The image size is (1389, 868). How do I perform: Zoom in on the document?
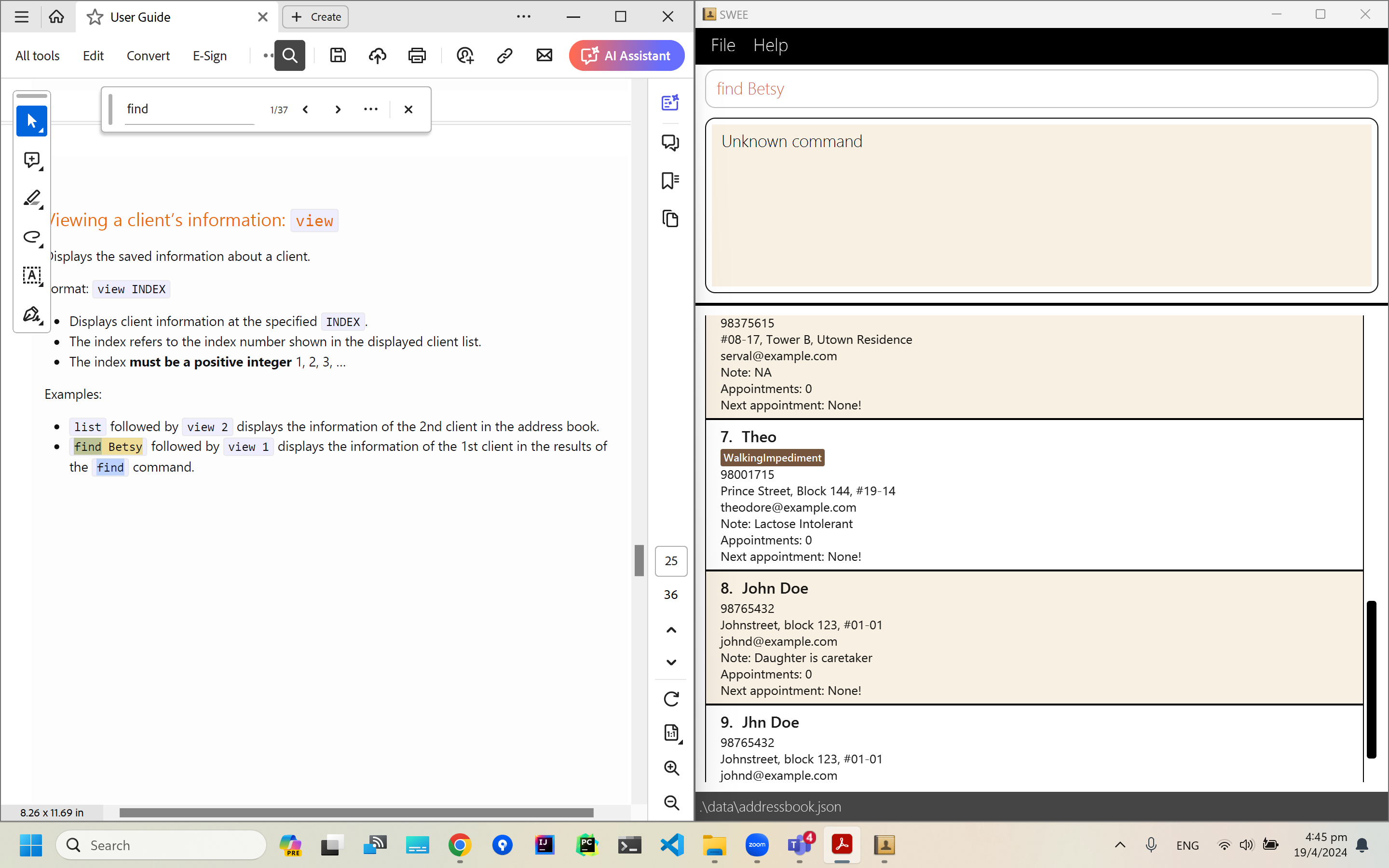[671, 768]
